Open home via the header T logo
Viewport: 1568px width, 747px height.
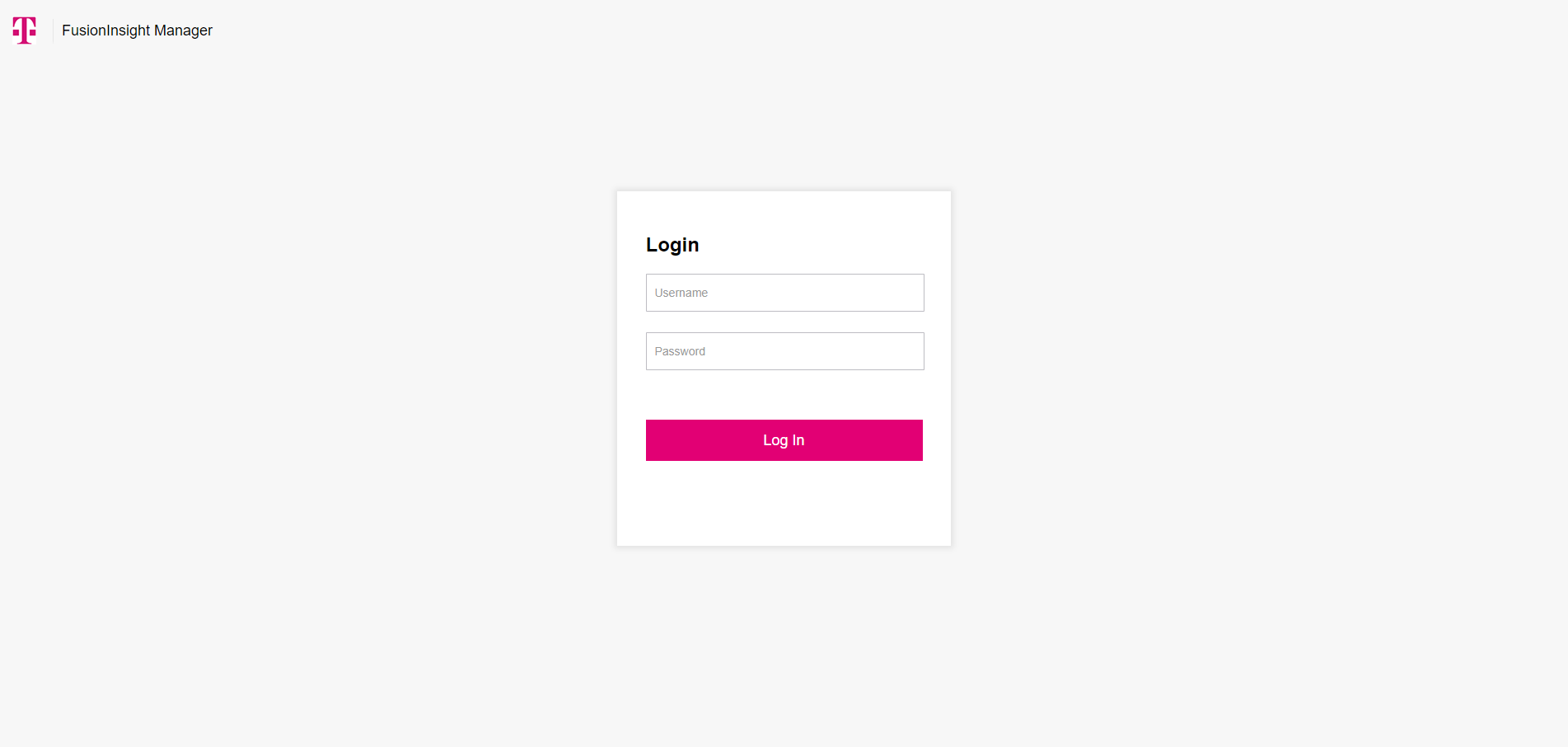(x=25, y=31)
